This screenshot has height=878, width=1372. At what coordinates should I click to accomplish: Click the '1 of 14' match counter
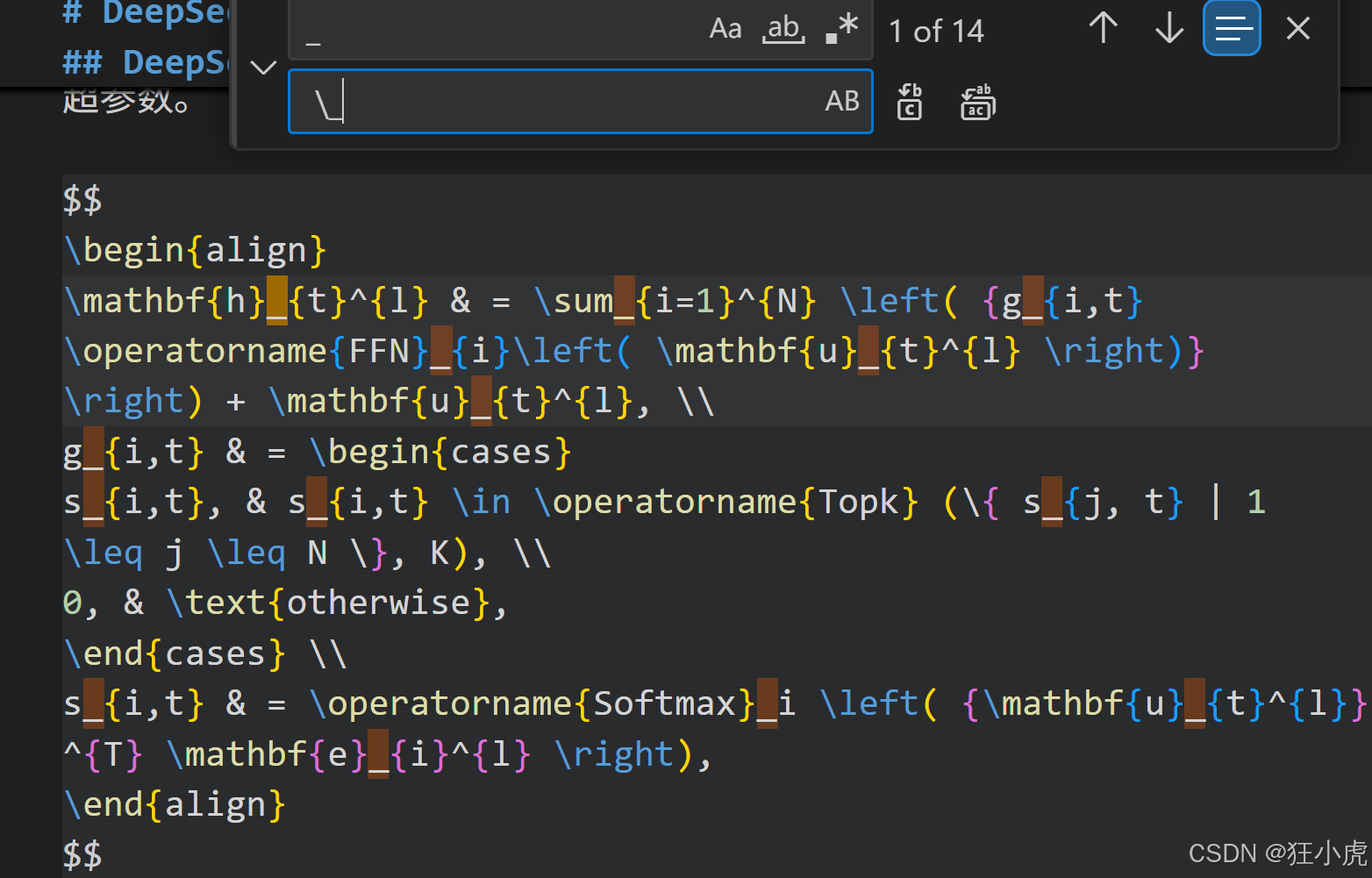pyautogui.click(x=936, y=32)
